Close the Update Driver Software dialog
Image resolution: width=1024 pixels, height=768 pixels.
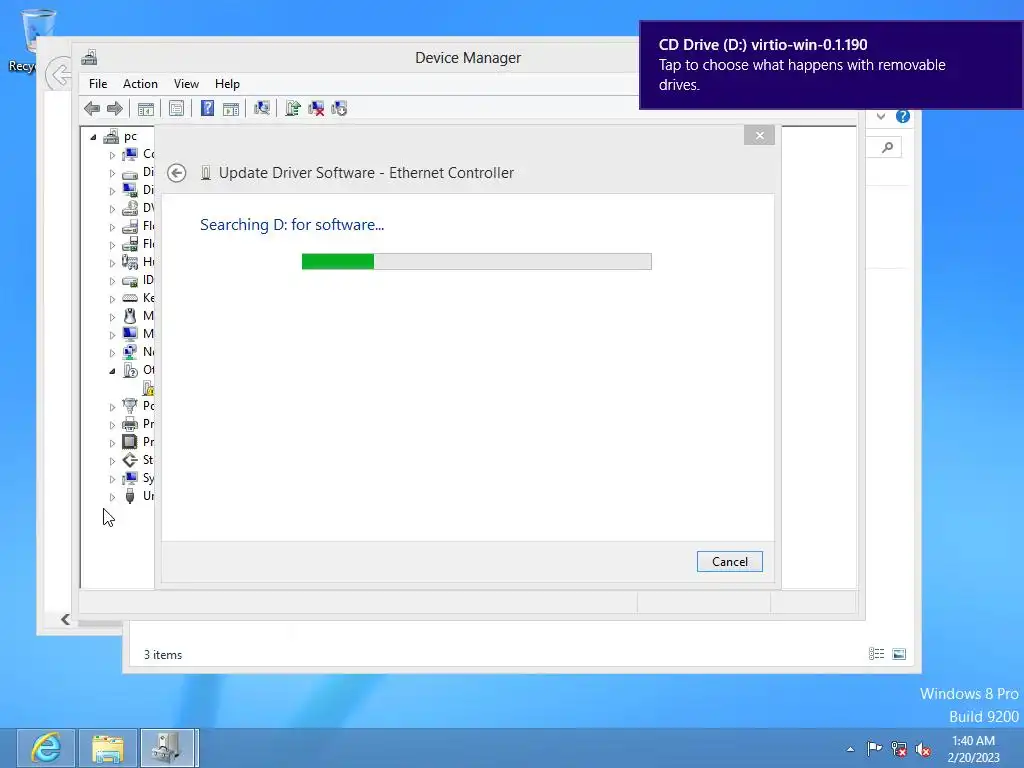point(759,135)
